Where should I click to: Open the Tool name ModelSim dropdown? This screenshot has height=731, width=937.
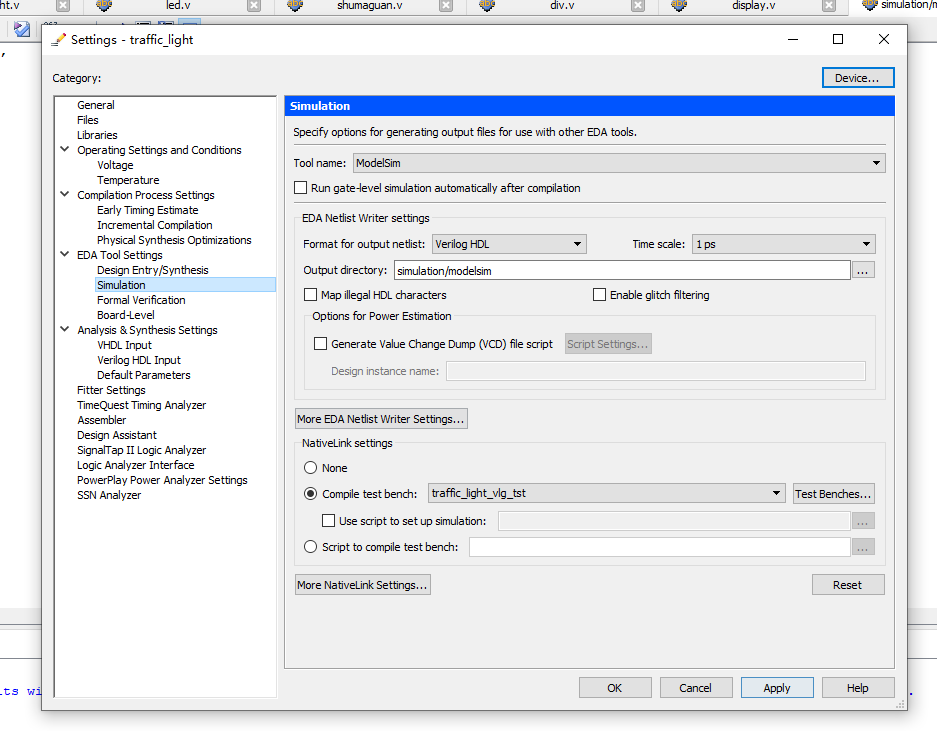pos(619,163)
